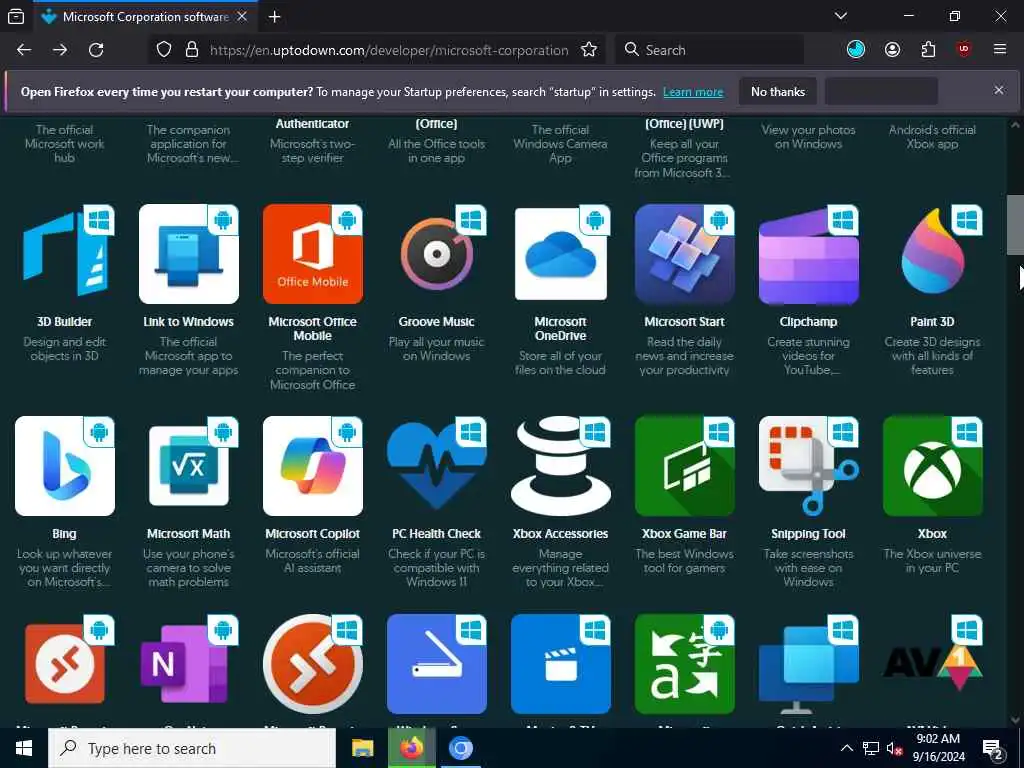This screenshot has width=1024, height=768.
Task: Dismiss the Firefox startup notification bar
Action: pos(999,90)
